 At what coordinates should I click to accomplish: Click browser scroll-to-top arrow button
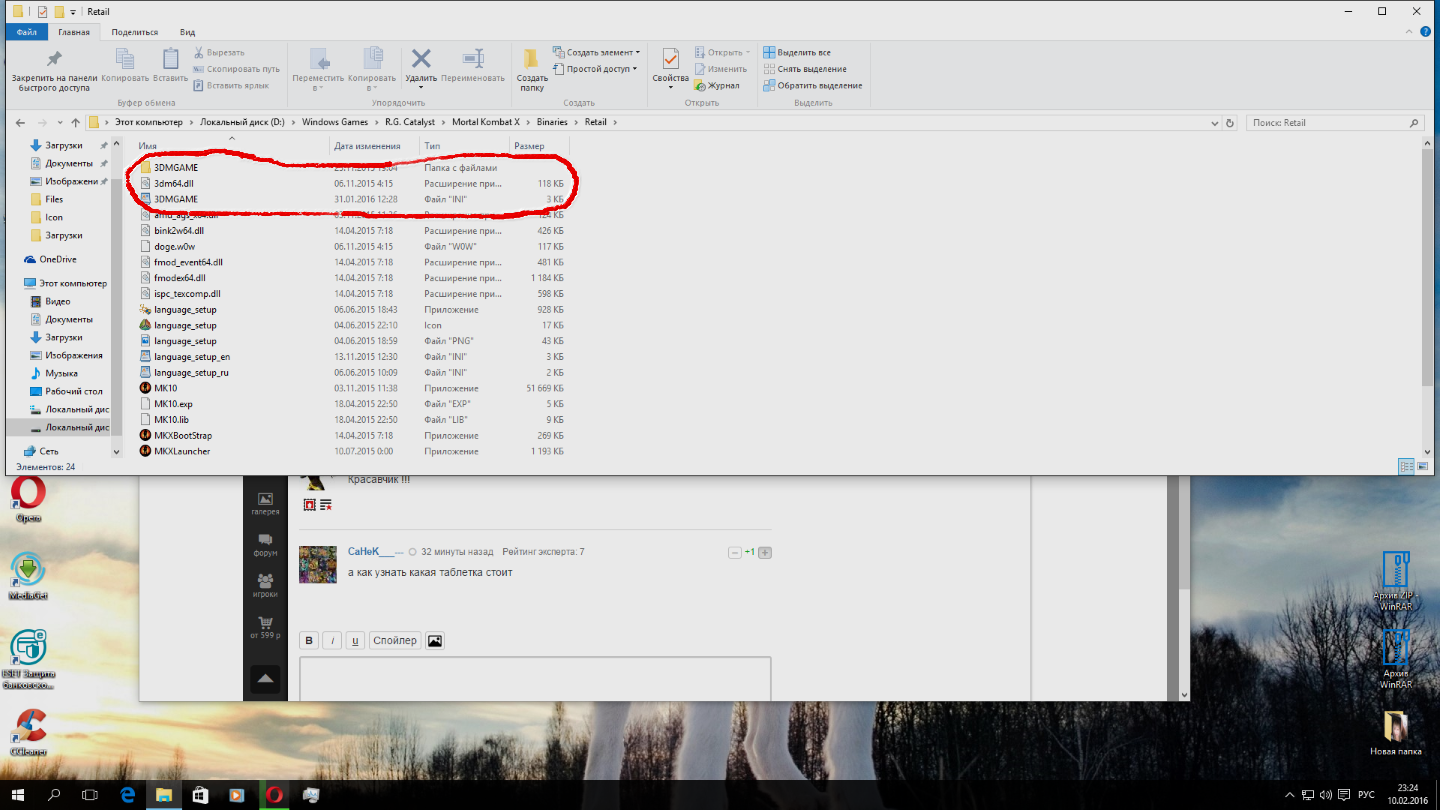coord(265,678)
